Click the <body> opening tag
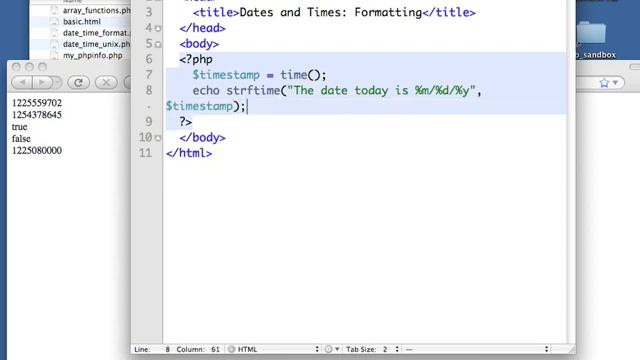 pyautogui.click(x=199, y=44)
